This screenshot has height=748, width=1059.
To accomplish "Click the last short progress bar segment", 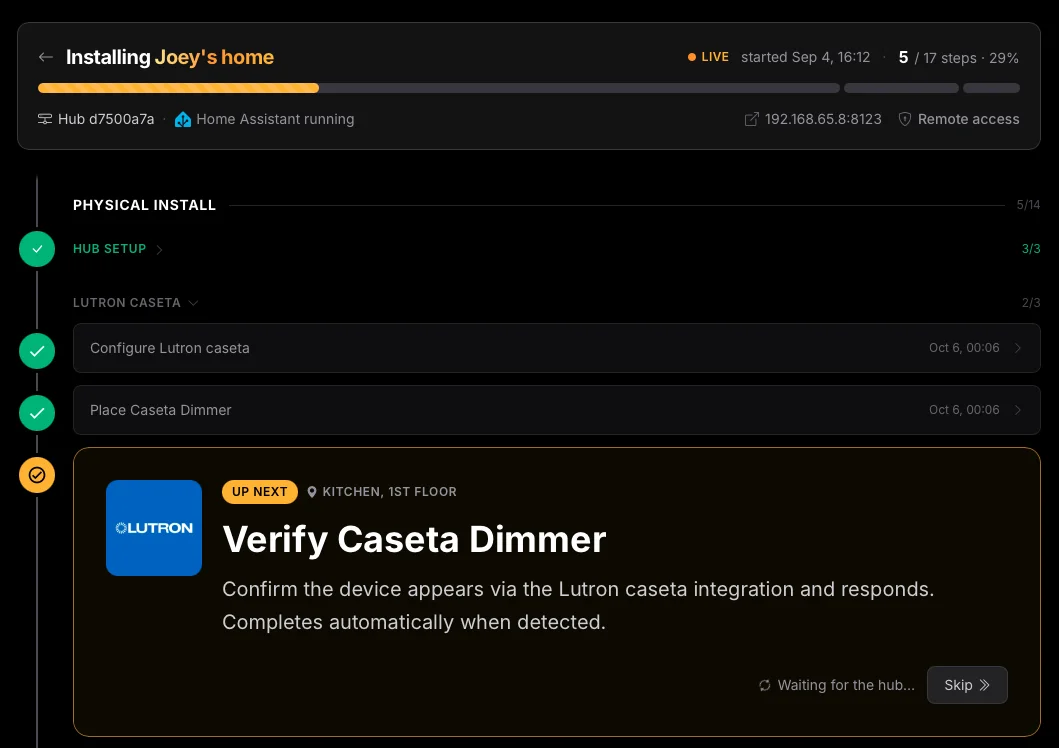I will click(x=991, y=88).
